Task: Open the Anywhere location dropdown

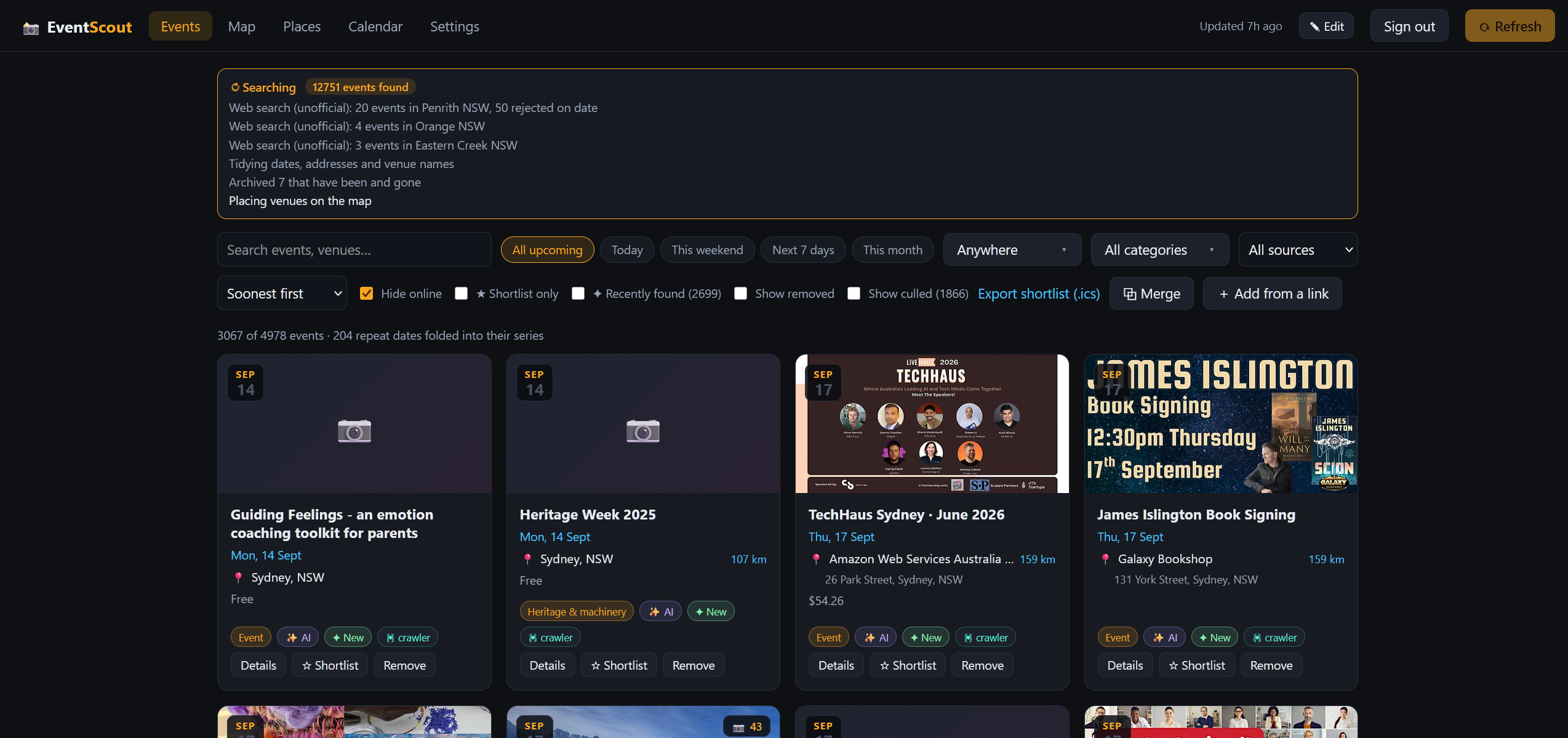Action: click(1012, 250)
